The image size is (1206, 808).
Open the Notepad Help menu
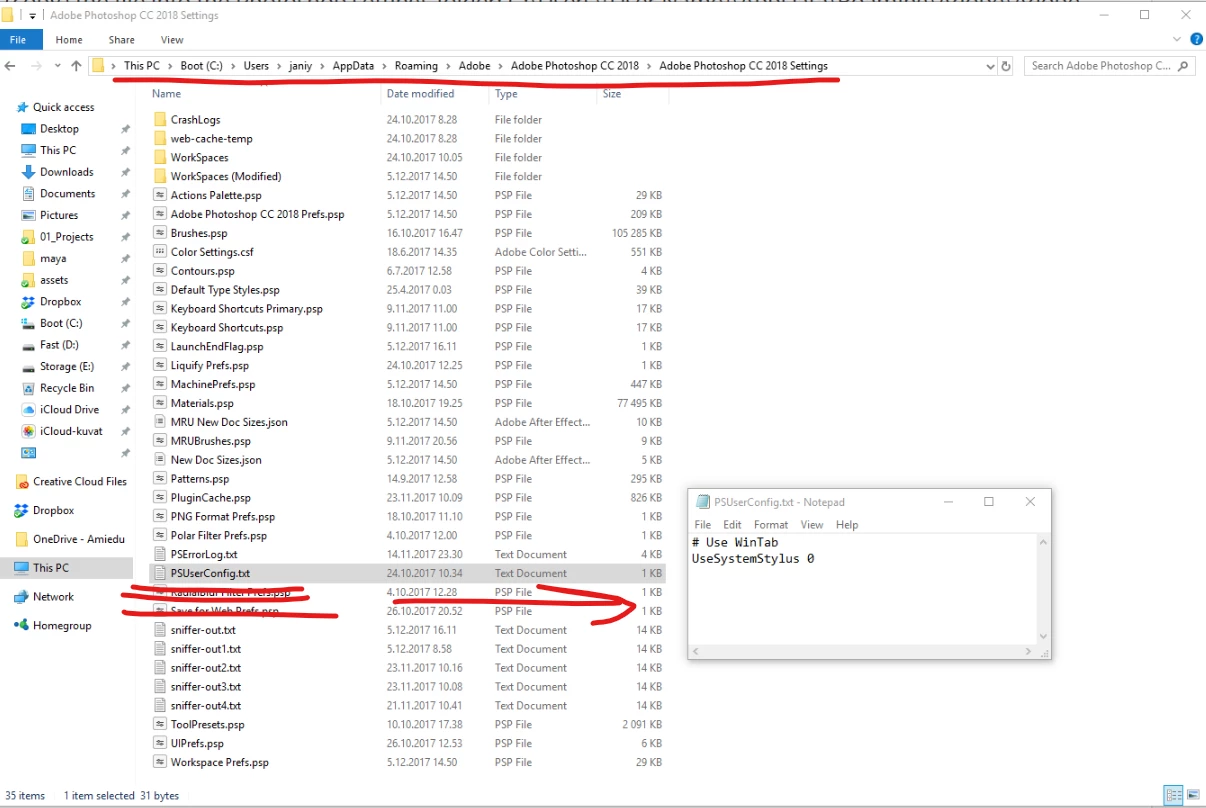click(x=847, y=525)
